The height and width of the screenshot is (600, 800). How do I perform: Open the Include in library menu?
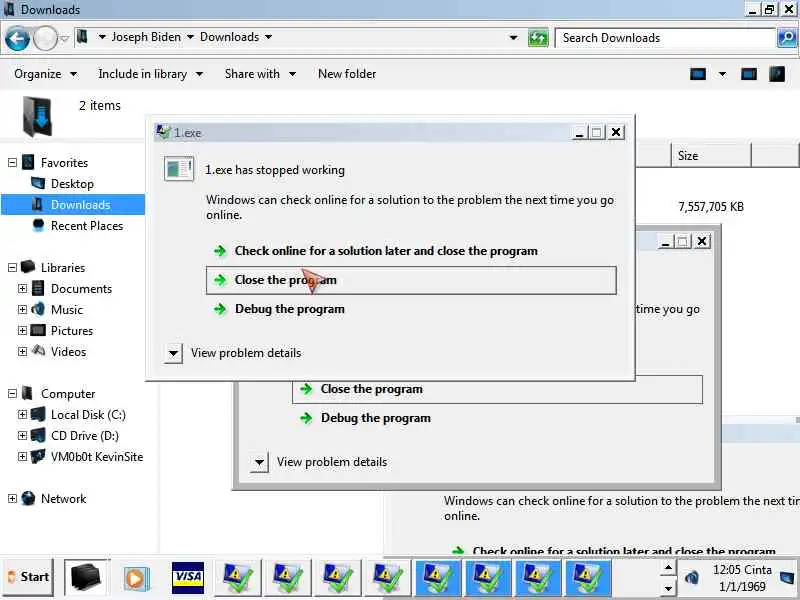click(151, 74)
